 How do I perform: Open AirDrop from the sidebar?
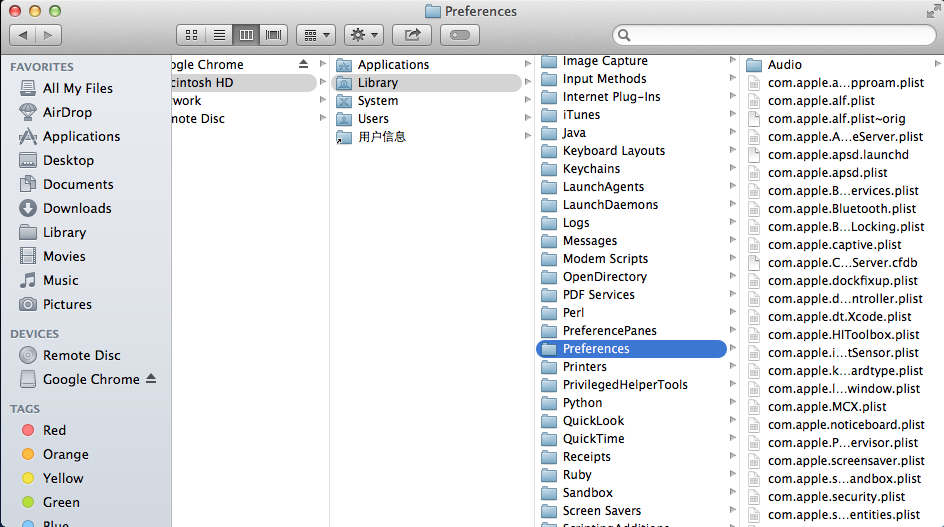click(67, 112)
